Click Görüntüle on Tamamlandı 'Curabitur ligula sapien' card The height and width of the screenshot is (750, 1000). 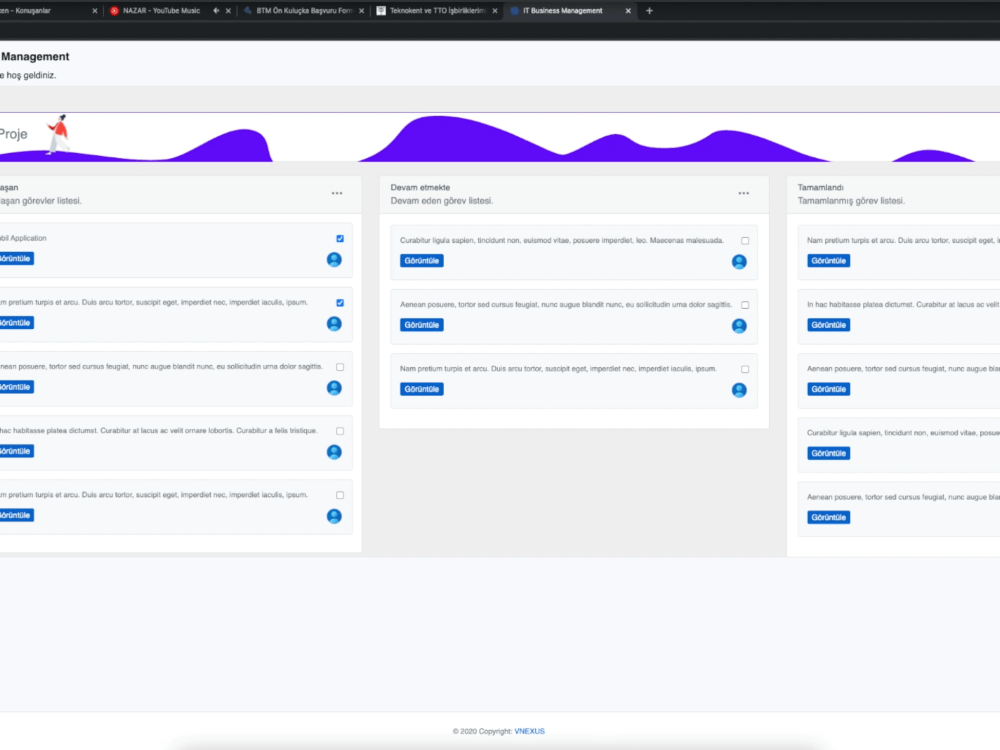[828, 453]
